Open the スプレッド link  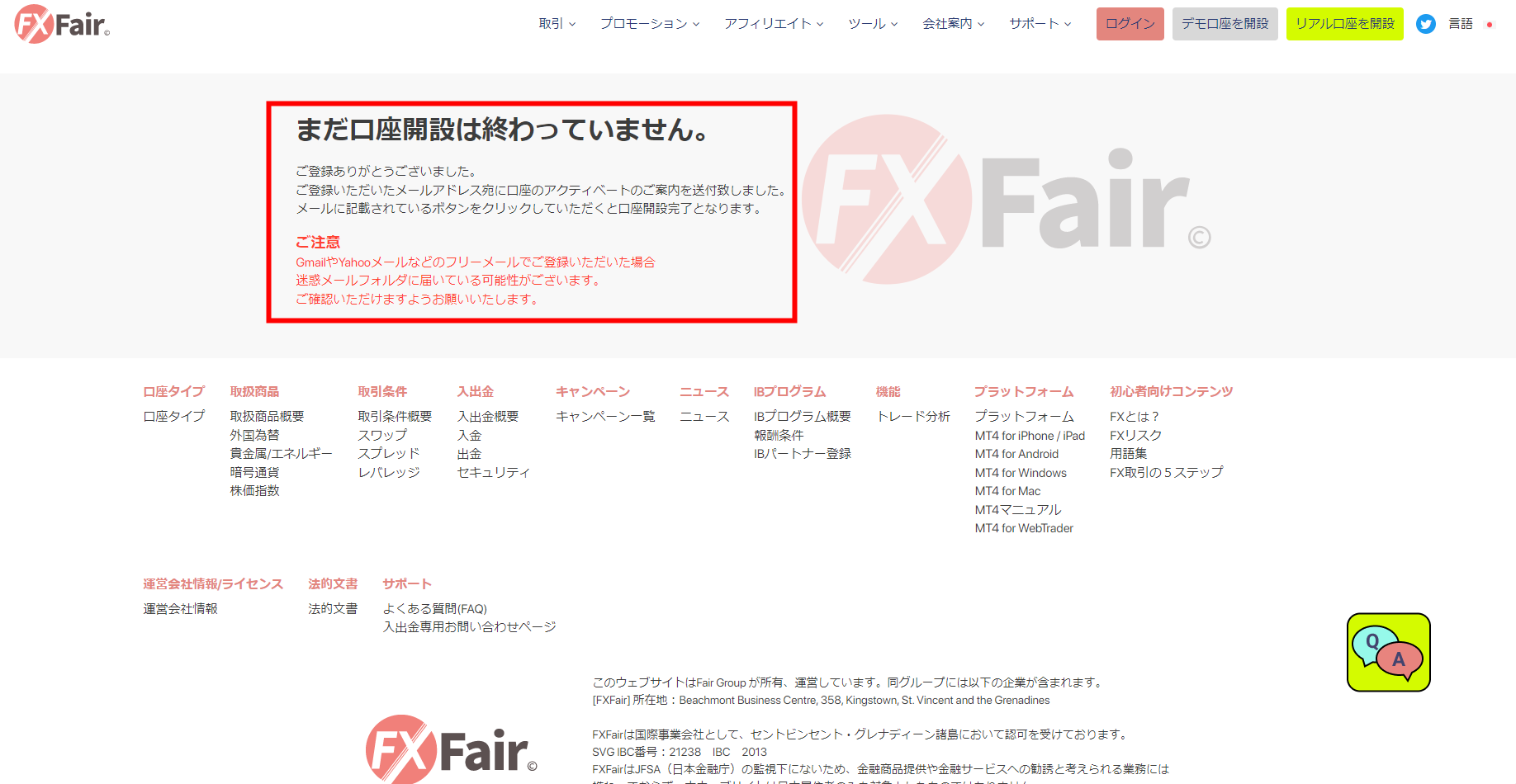pyautogui.click(x=389, y=454)
